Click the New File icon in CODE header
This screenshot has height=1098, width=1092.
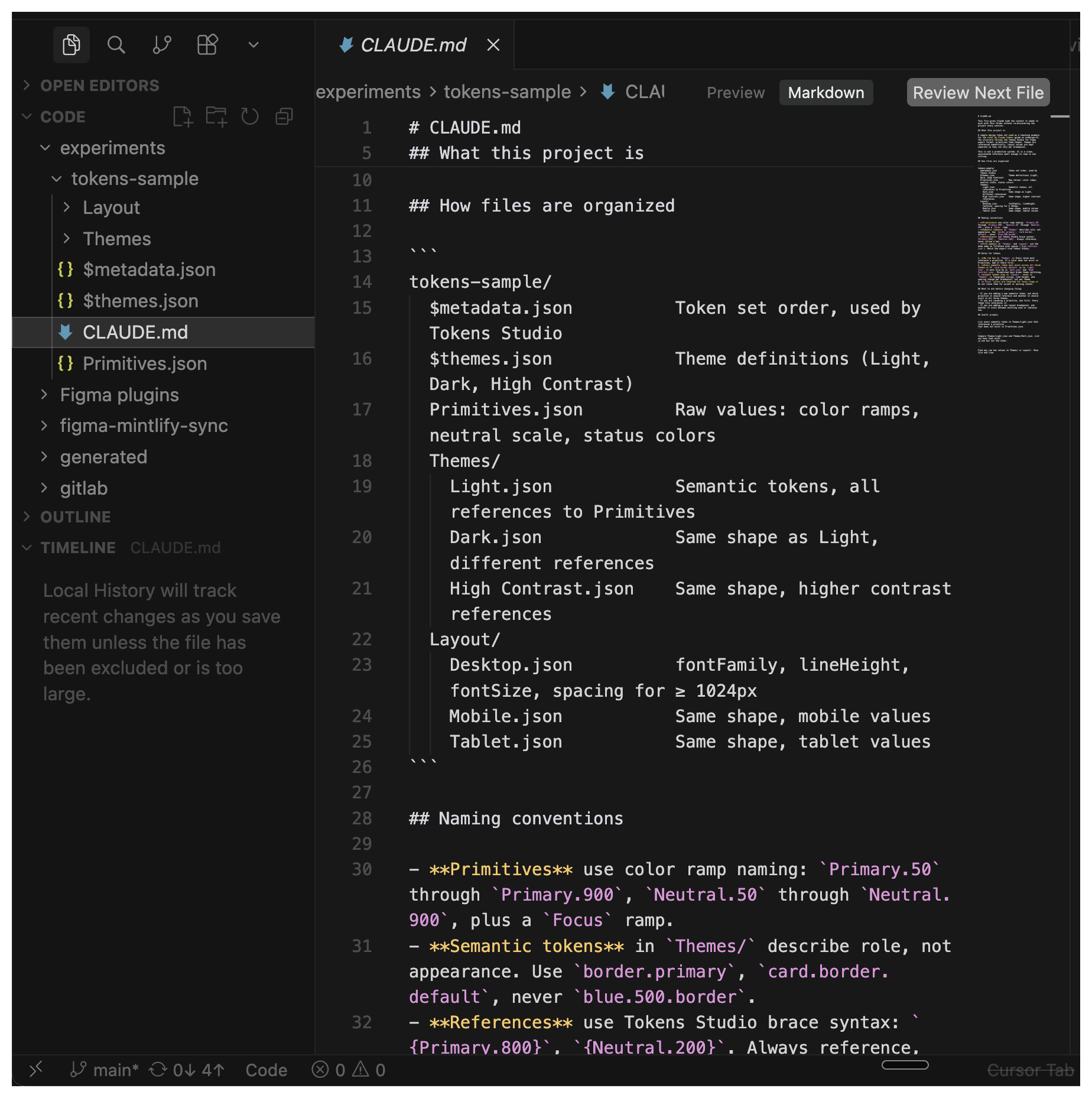point(183,116)
